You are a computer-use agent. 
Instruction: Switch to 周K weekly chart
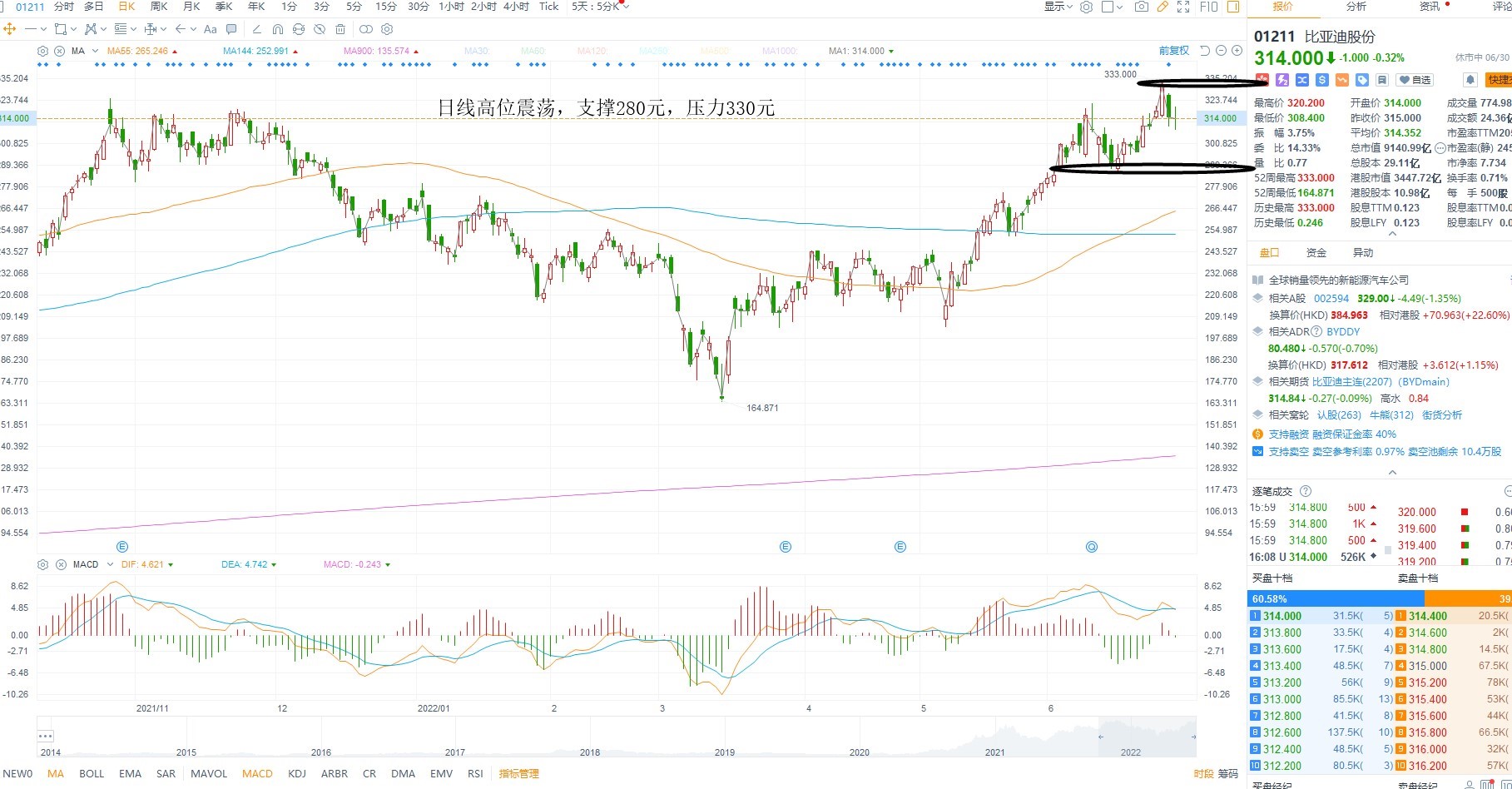click(159, 7)
